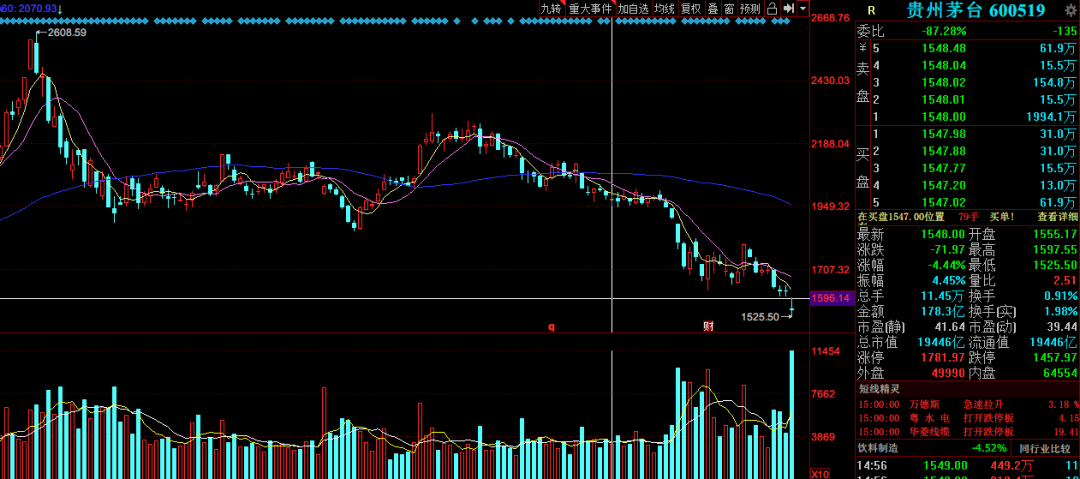1080x479 pixels.
Task: Open the 窗 multi-window tool
Action: click(729, 8)
